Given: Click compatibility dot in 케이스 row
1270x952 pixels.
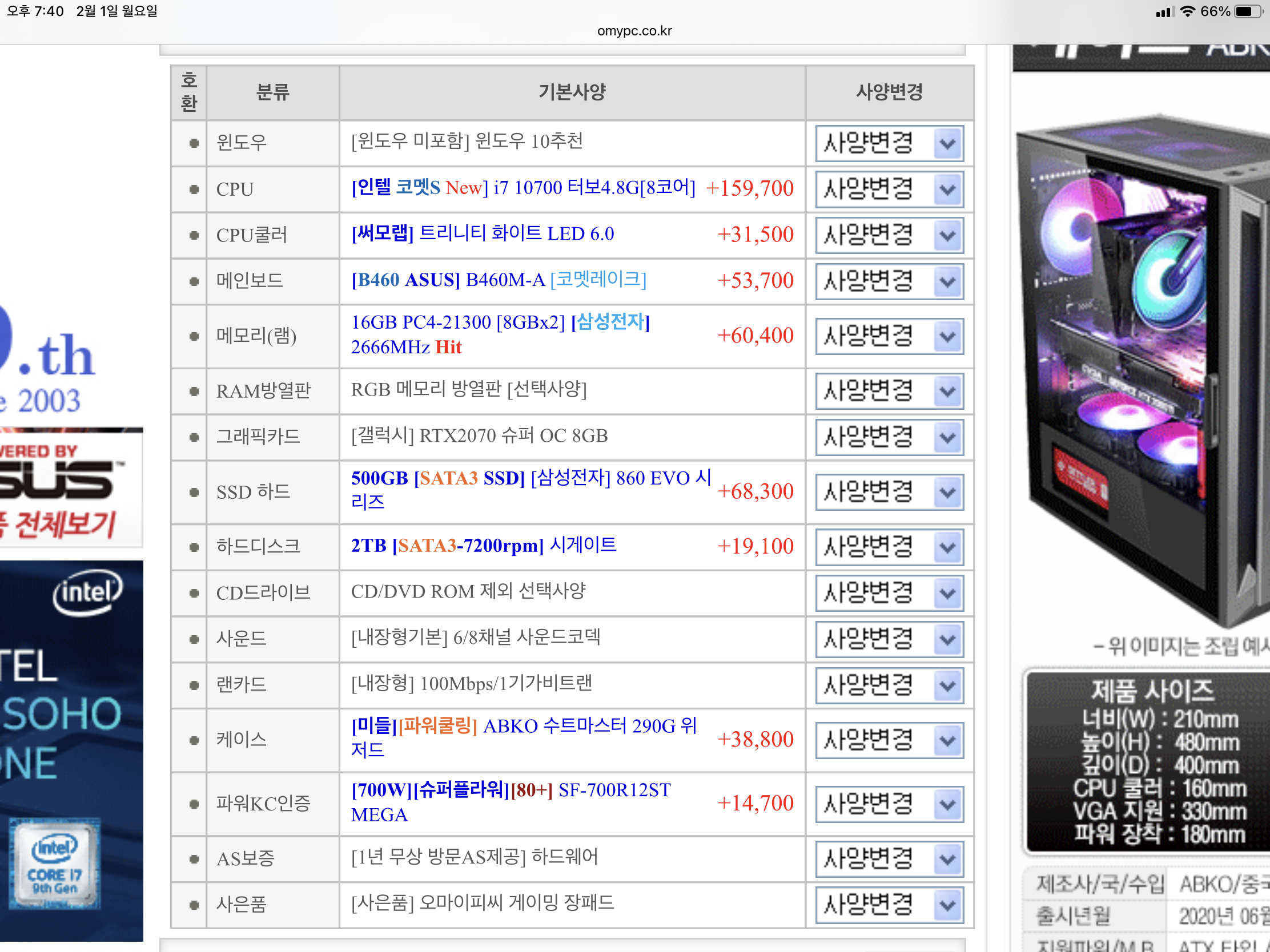Looking at the screenshot, I should 194,740.
